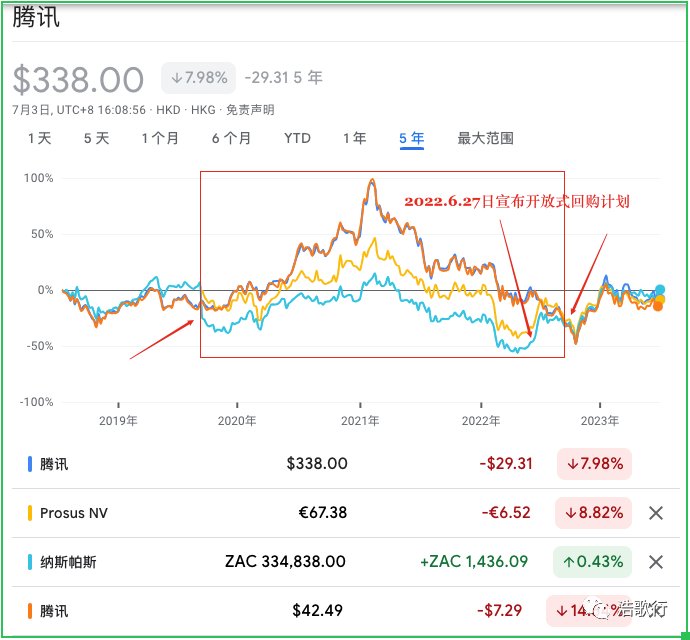Switch chart to 1个月 range
Image resolution: width=690 pixels, height=640 pixels.
pos(160,139)
